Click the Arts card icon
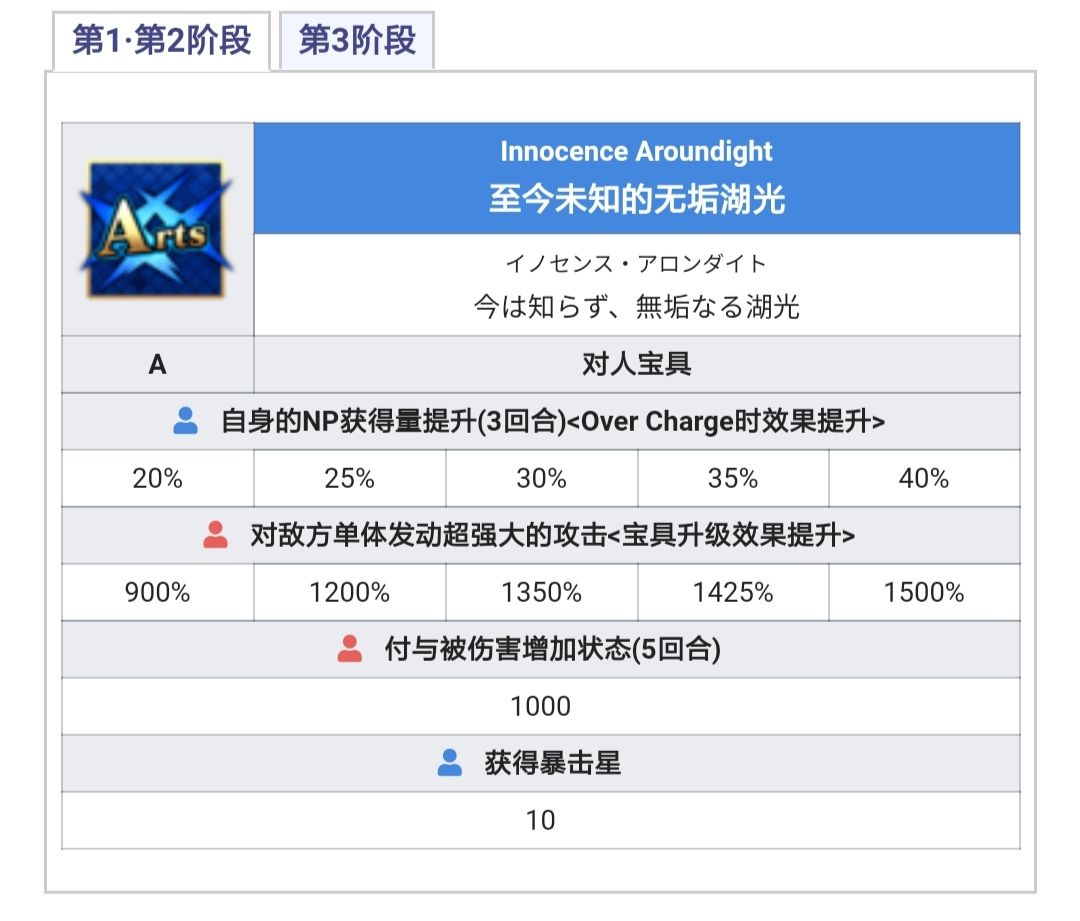1080x921 pixels. click(157, 230)
